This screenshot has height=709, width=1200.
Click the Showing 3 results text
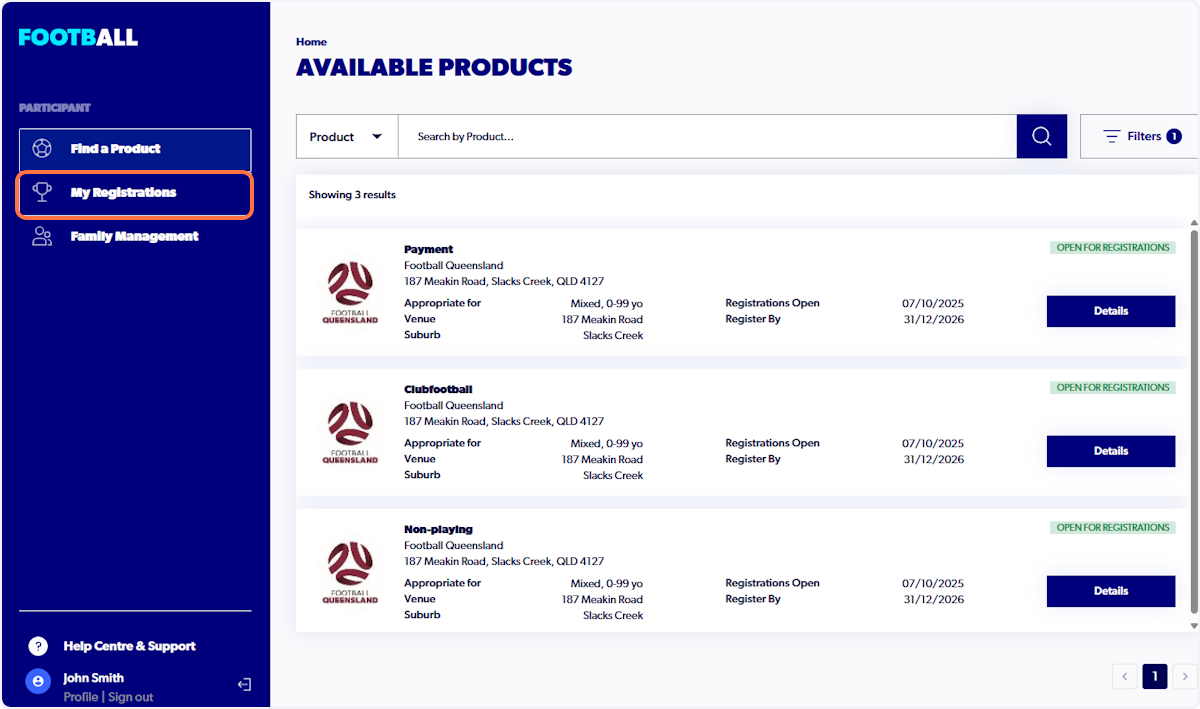pyautogui.click(x=352, y=195)
